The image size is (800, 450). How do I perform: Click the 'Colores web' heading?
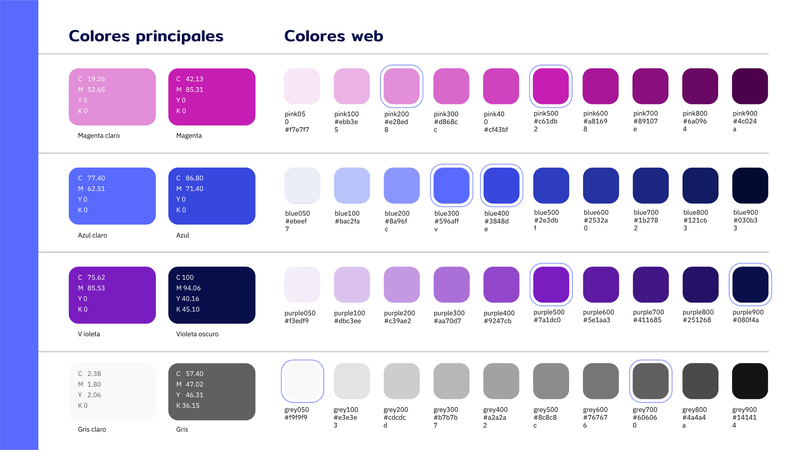(x=334, y=36)
